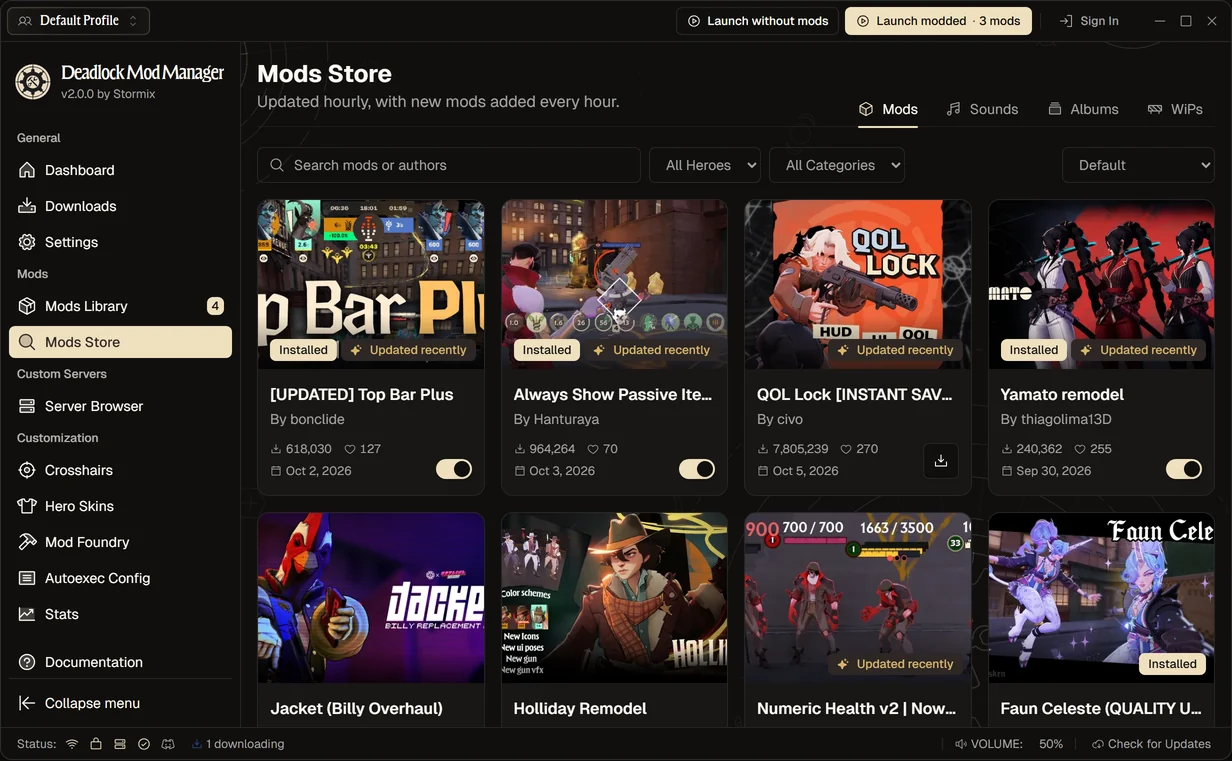Image resolution: width=1232 pixels, height=761 pixels.
Task: Click the lock status icon
Action: tap(96, 744)
